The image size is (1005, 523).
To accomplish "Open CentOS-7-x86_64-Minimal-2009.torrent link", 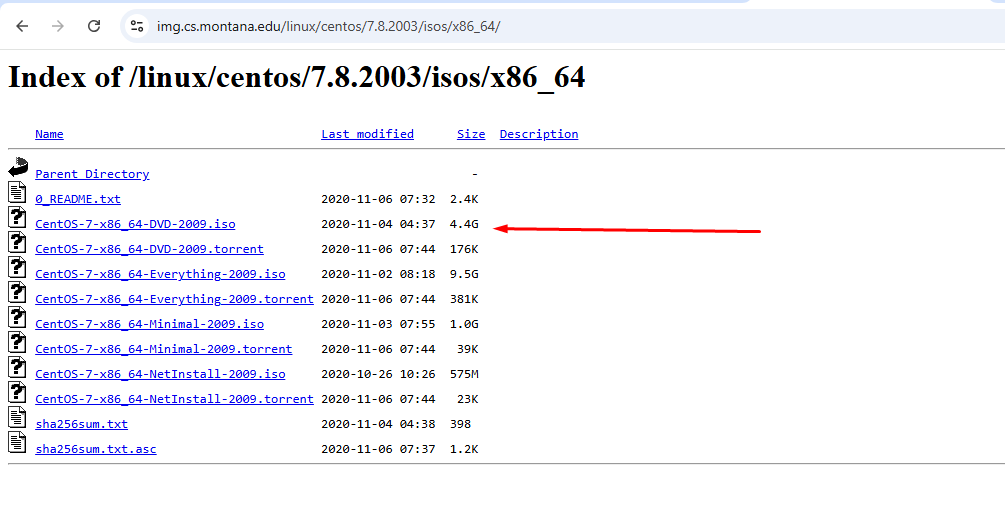I will tap(163, 349).
